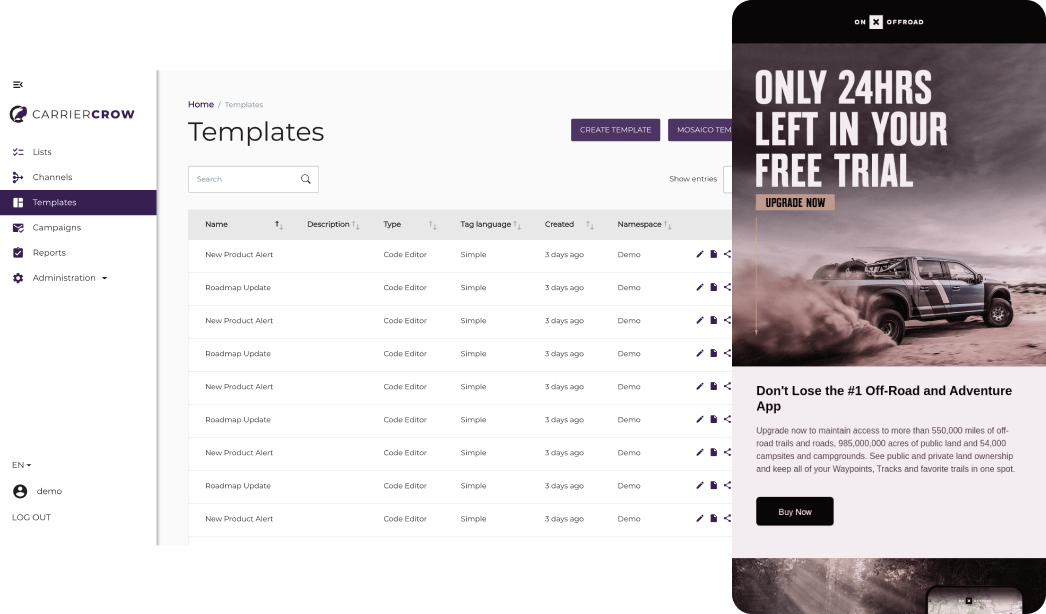Viewport: 1046px width, 614px height.
Task: Click the edit pencil in the last visible row
Action: [700, 518]
